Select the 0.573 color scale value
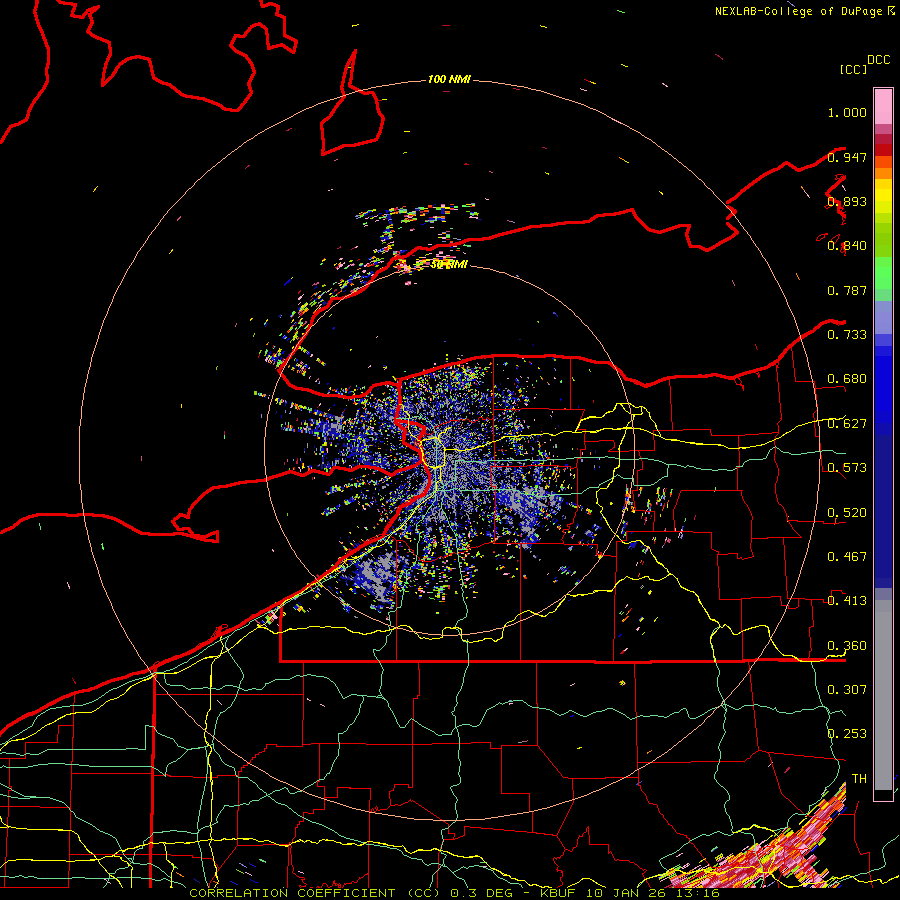Image resolution: width=900 pixels, height=900 pixels. [x=847, y=468]
